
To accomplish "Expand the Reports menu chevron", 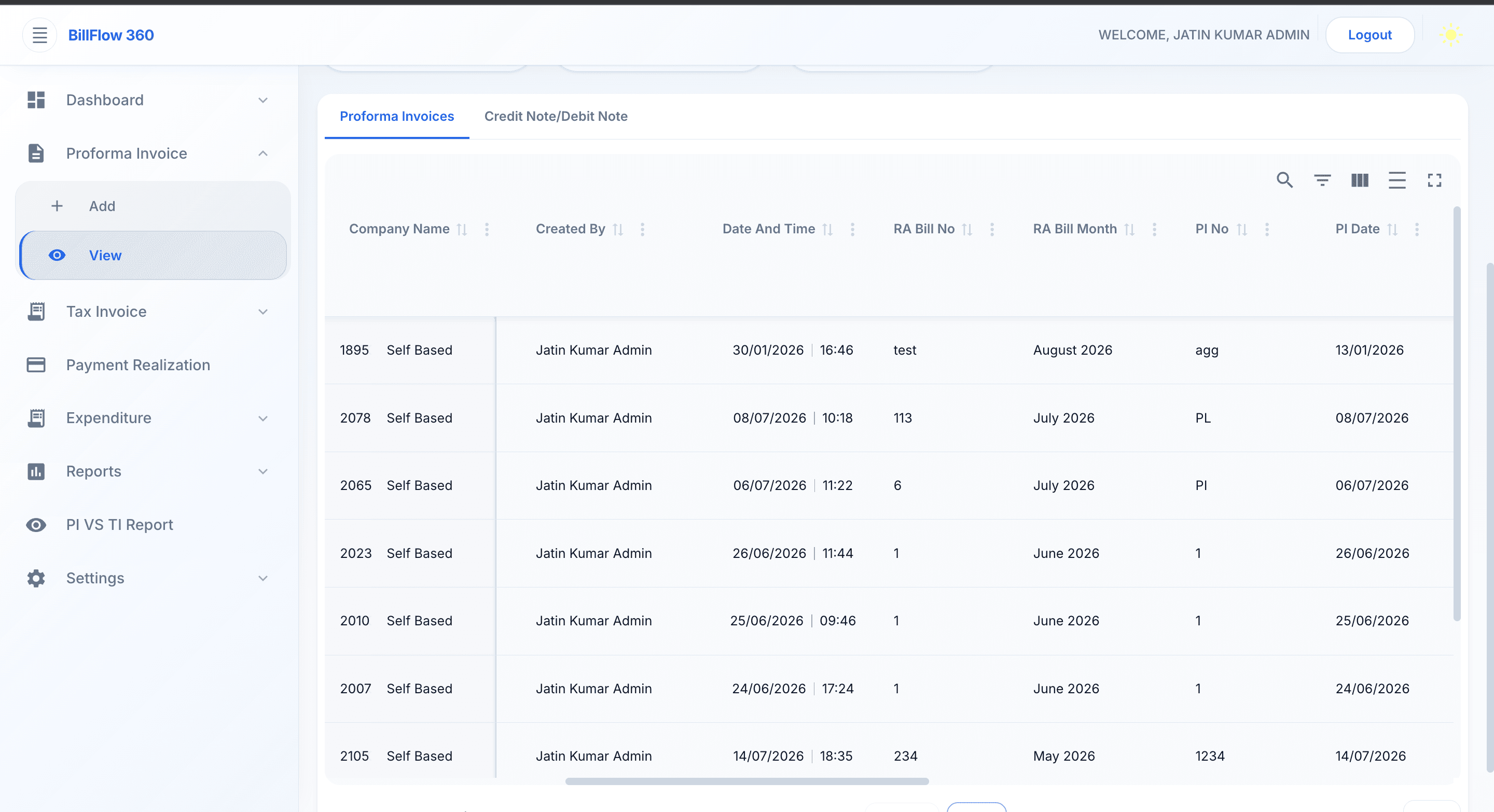I will tap(262, 471).
